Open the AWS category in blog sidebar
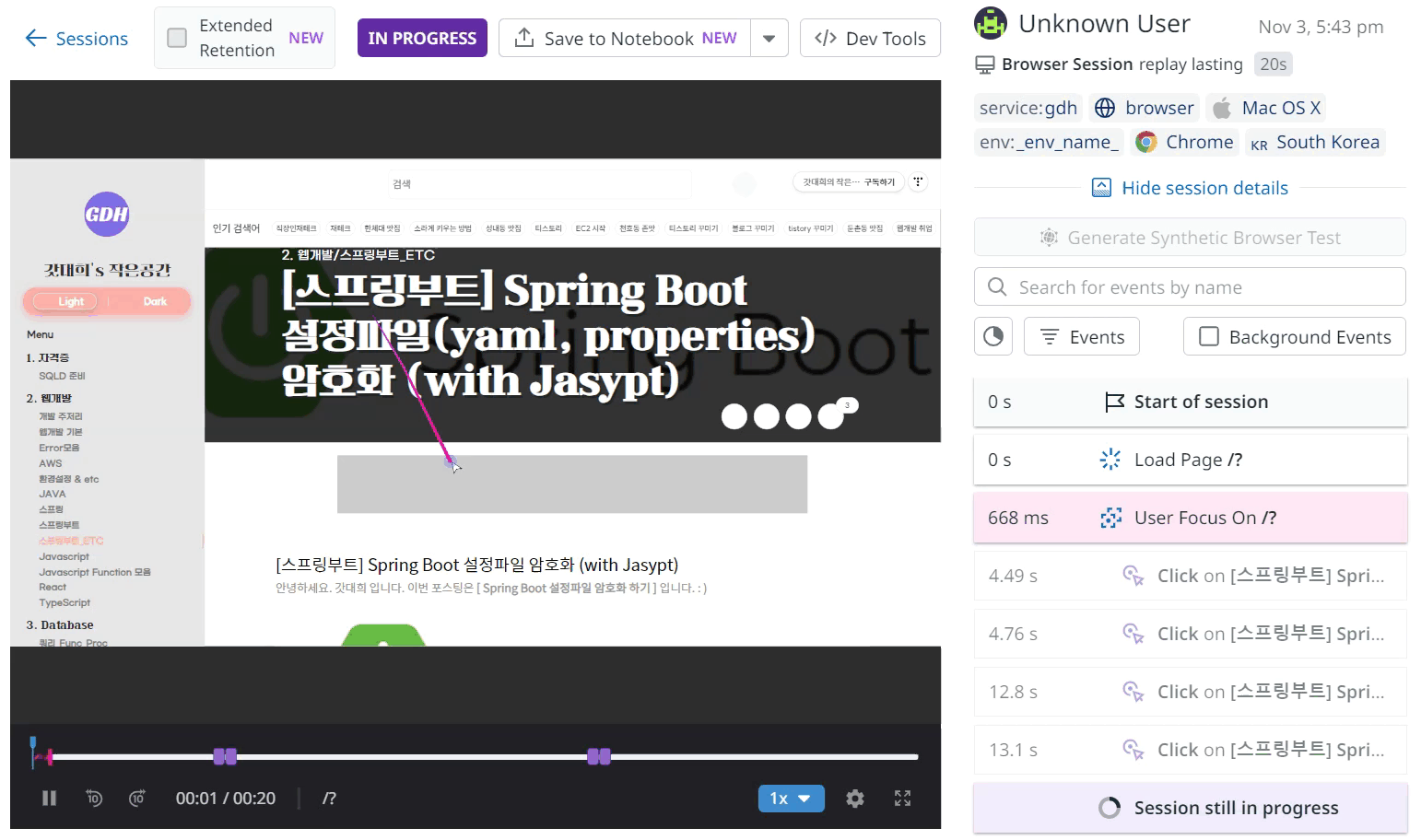 [51, 463]
